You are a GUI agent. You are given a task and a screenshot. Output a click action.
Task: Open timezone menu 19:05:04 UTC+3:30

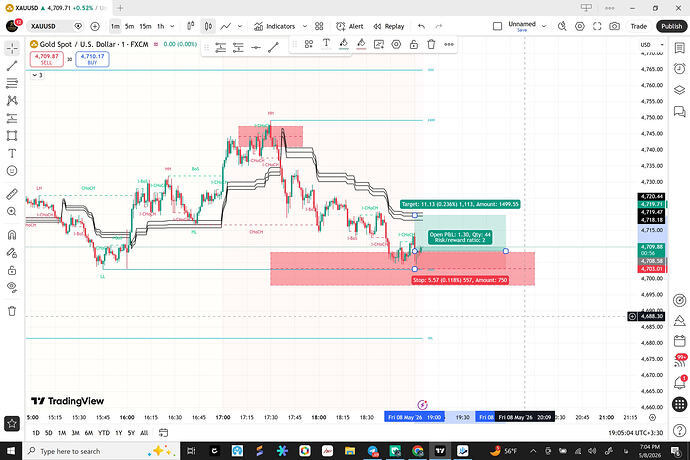pos(635,433)
